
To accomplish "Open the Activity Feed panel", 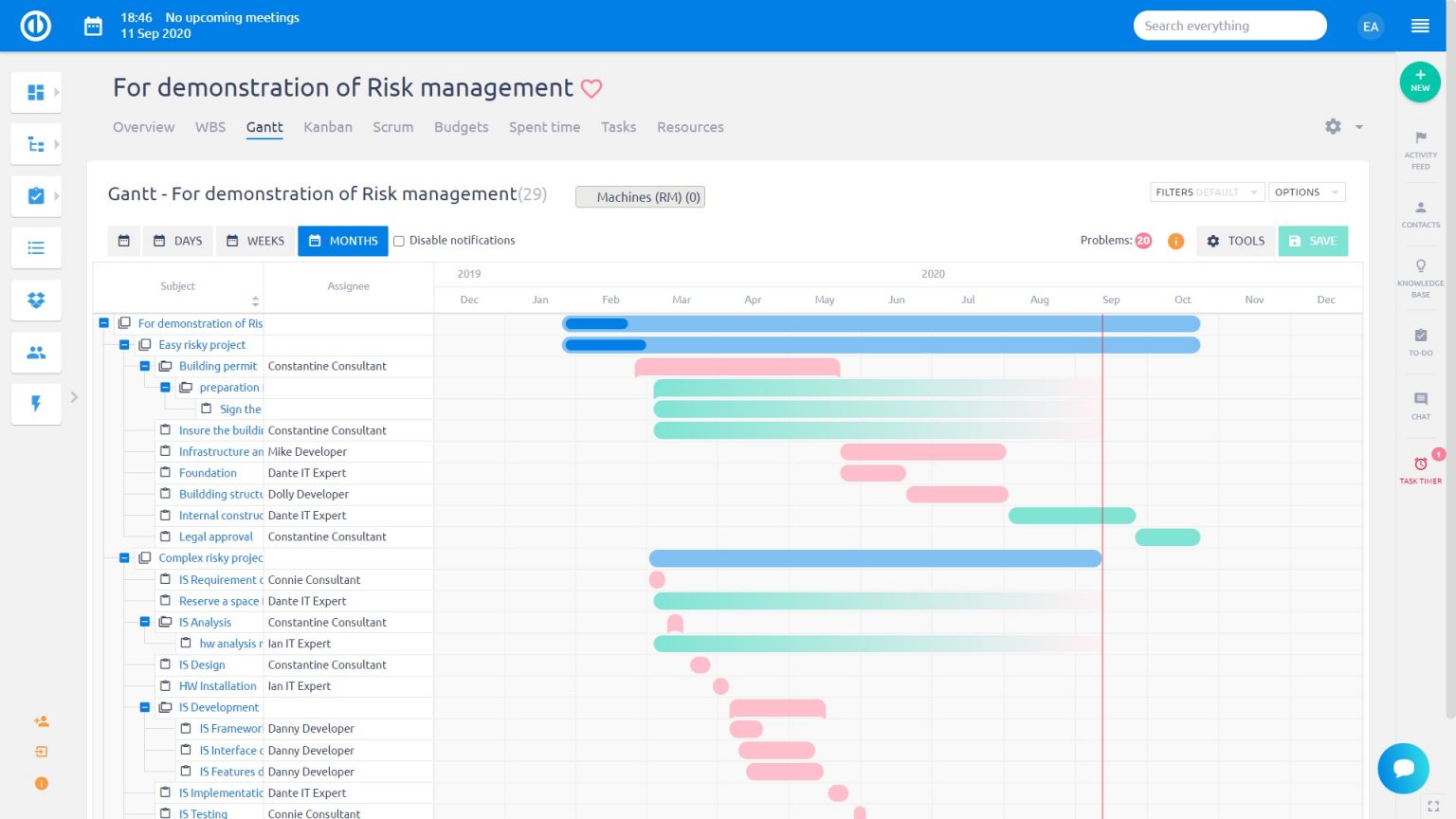I will [1420, 152].
